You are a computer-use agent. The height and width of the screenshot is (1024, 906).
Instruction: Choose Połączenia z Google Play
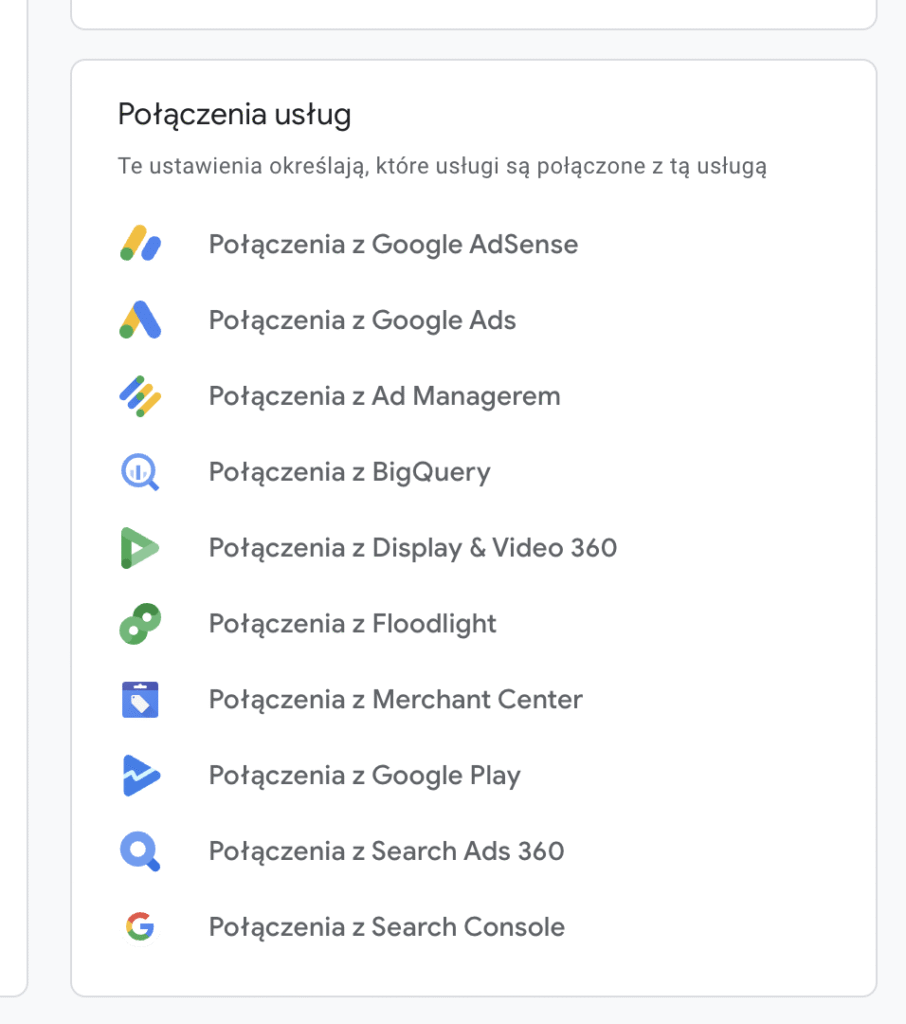click(364, 776)
